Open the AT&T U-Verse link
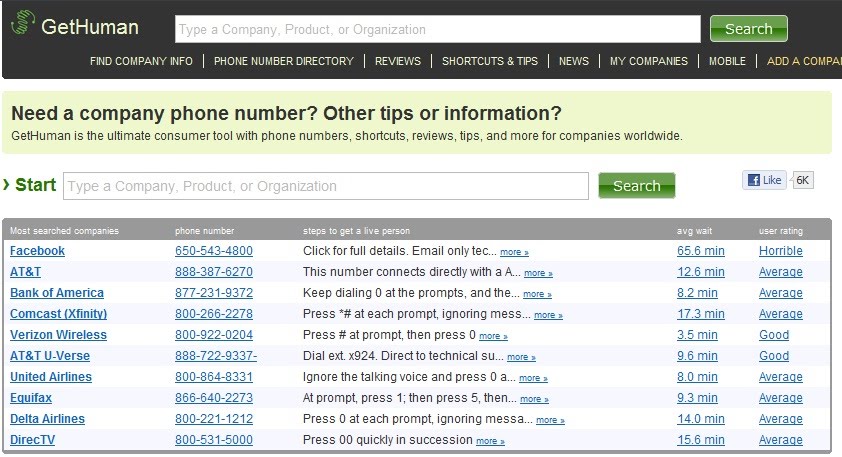Viewport: 842px width, 457px height. 50,356
